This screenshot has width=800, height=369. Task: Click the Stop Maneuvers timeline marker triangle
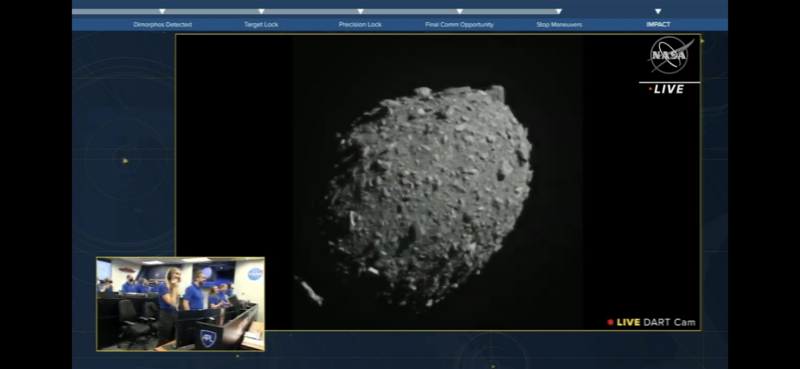point(559,11)
